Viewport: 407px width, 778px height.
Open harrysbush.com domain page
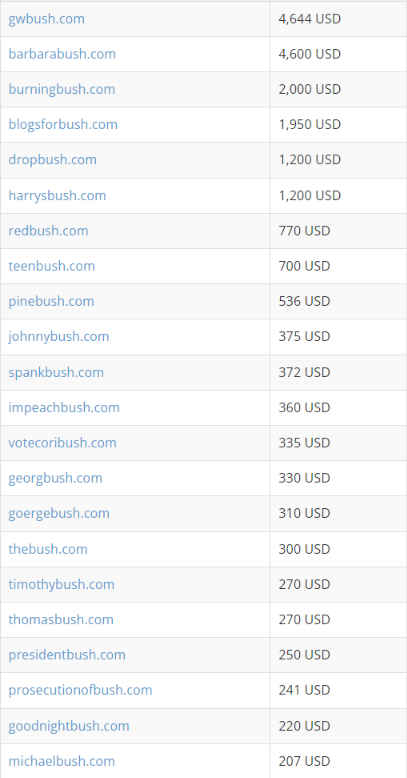[x=57, y=195]
